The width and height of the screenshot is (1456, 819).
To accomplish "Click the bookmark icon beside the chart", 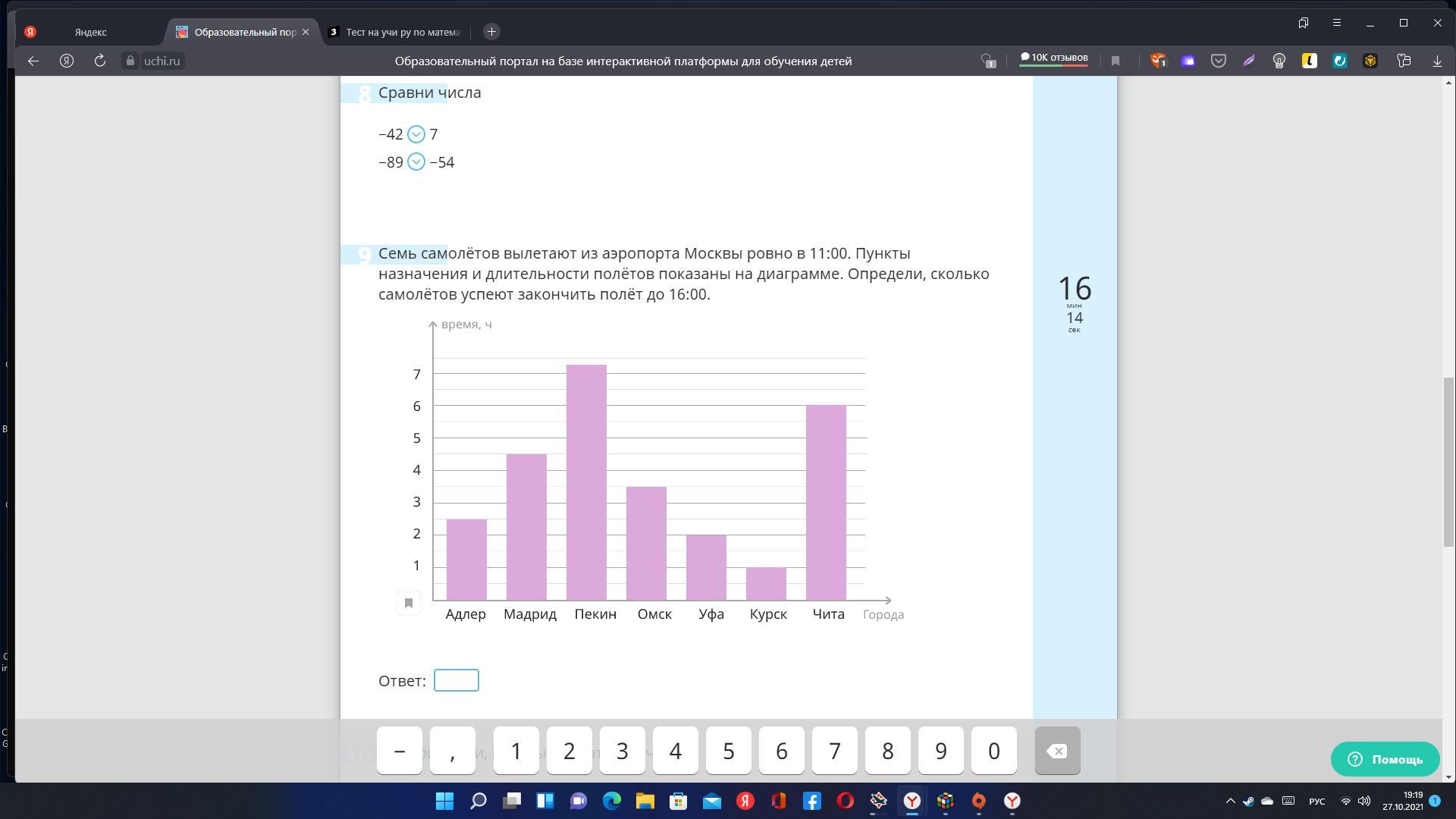I will pos(408,603).
